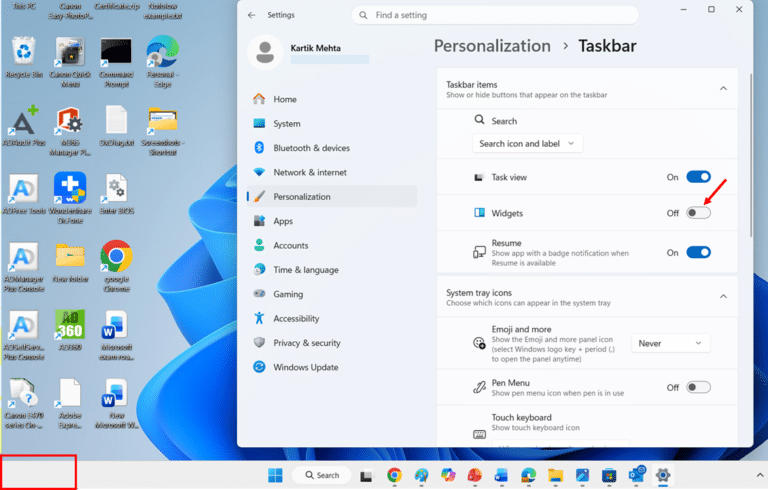This screenshot has height=490, width=768.
Task: Collapse the System tray icons section
Action: (x=723, y=296)
